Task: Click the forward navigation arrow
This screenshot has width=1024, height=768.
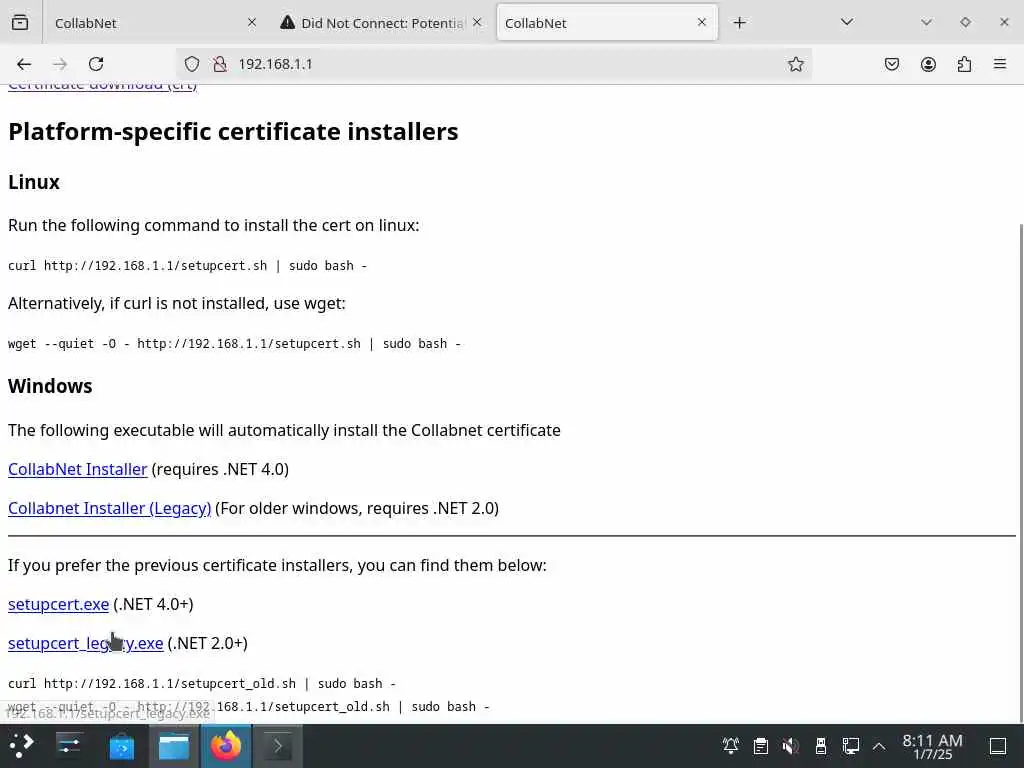Action: pos(60,64)
